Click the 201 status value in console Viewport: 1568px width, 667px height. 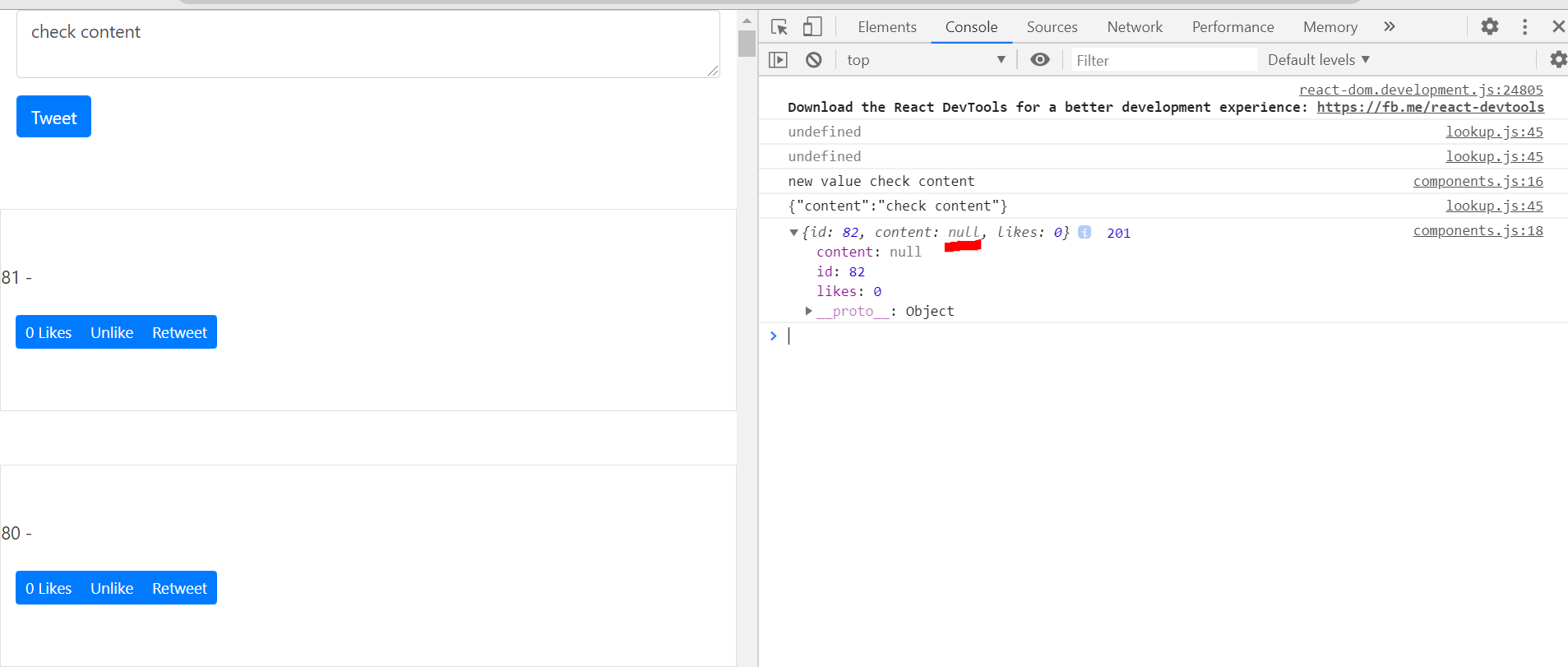tap(1118, 233)
